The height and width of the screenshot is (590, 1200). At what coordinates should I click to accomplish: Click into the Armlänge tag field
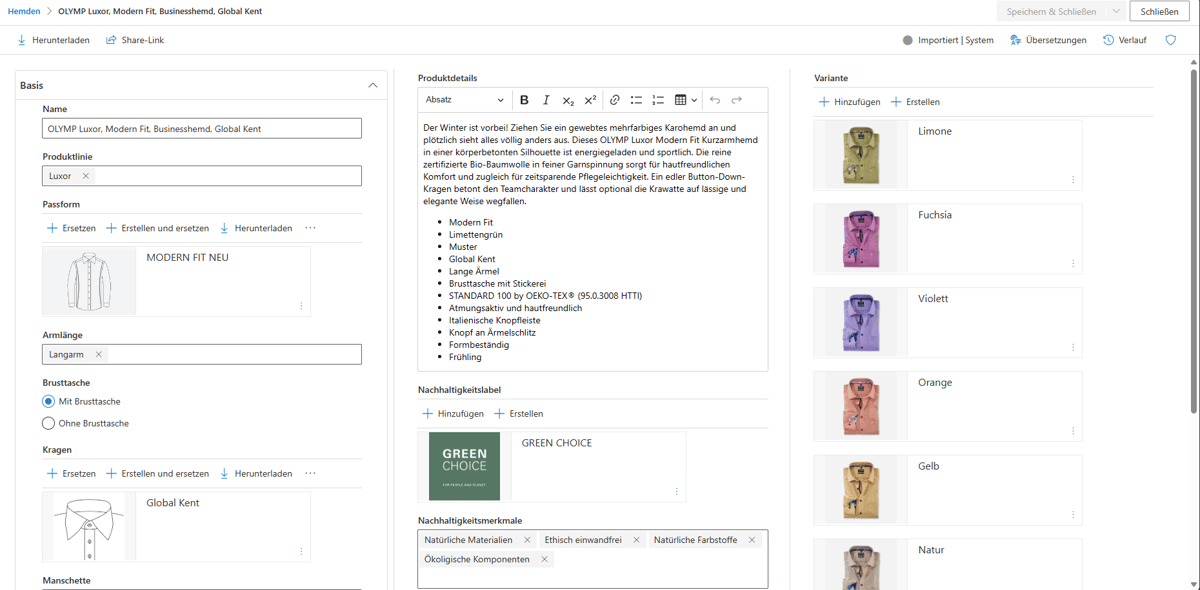coord(202,354)
